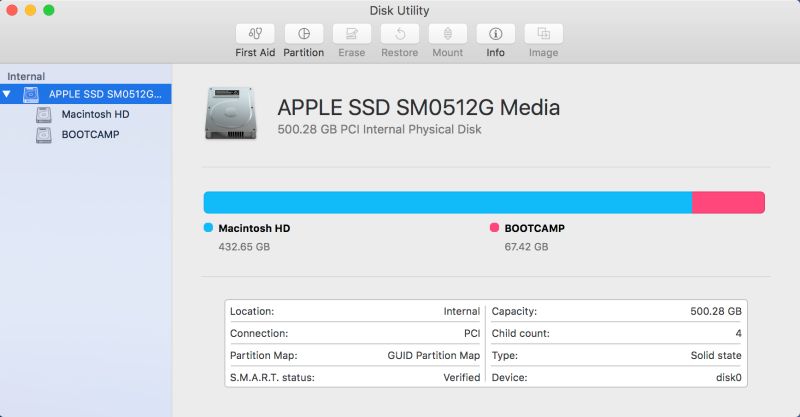This screenshot has width=800, height=417.
Task: Click the BOOTCAMP drive icon in sidebar
Action: point(44,135)
